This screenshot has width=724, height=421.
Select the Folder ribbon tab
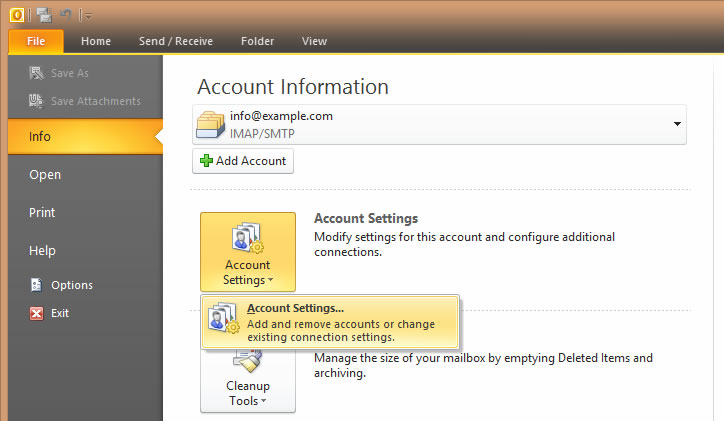(257, 41)
